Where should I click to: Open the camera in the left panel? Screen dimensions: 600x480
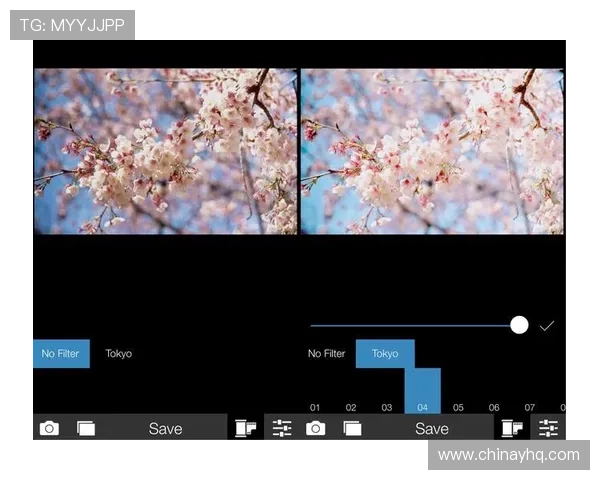click(49, 428)
